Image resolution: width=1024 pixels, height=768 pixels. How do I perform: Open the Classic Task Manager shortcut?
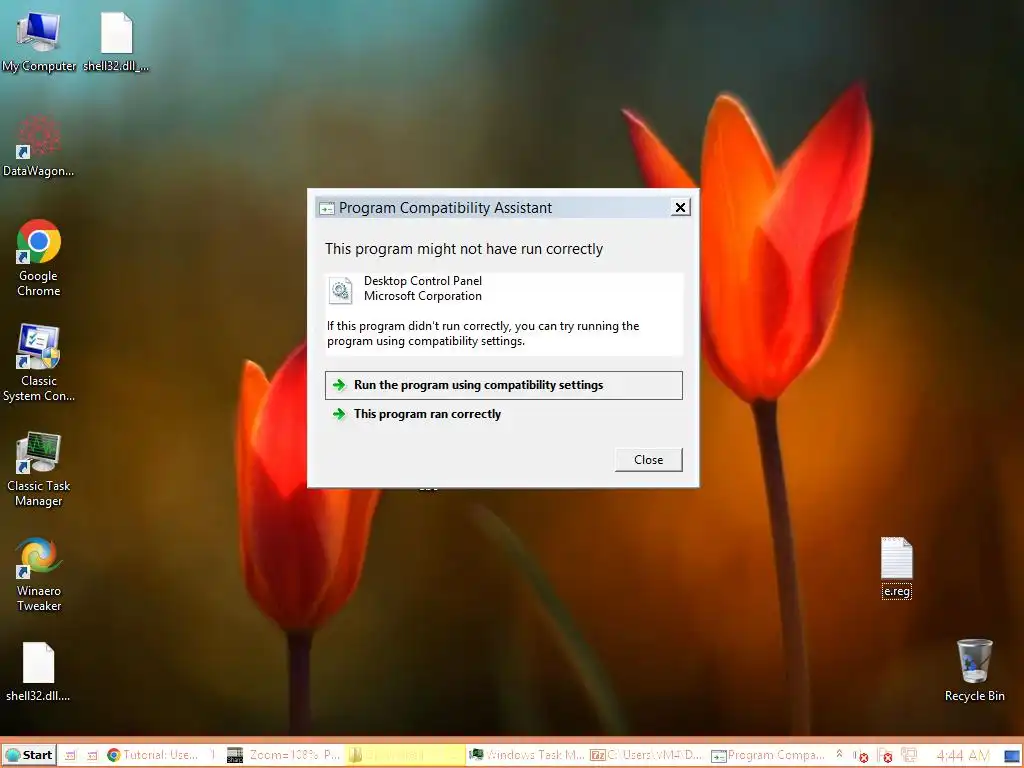tap(39, 468)
